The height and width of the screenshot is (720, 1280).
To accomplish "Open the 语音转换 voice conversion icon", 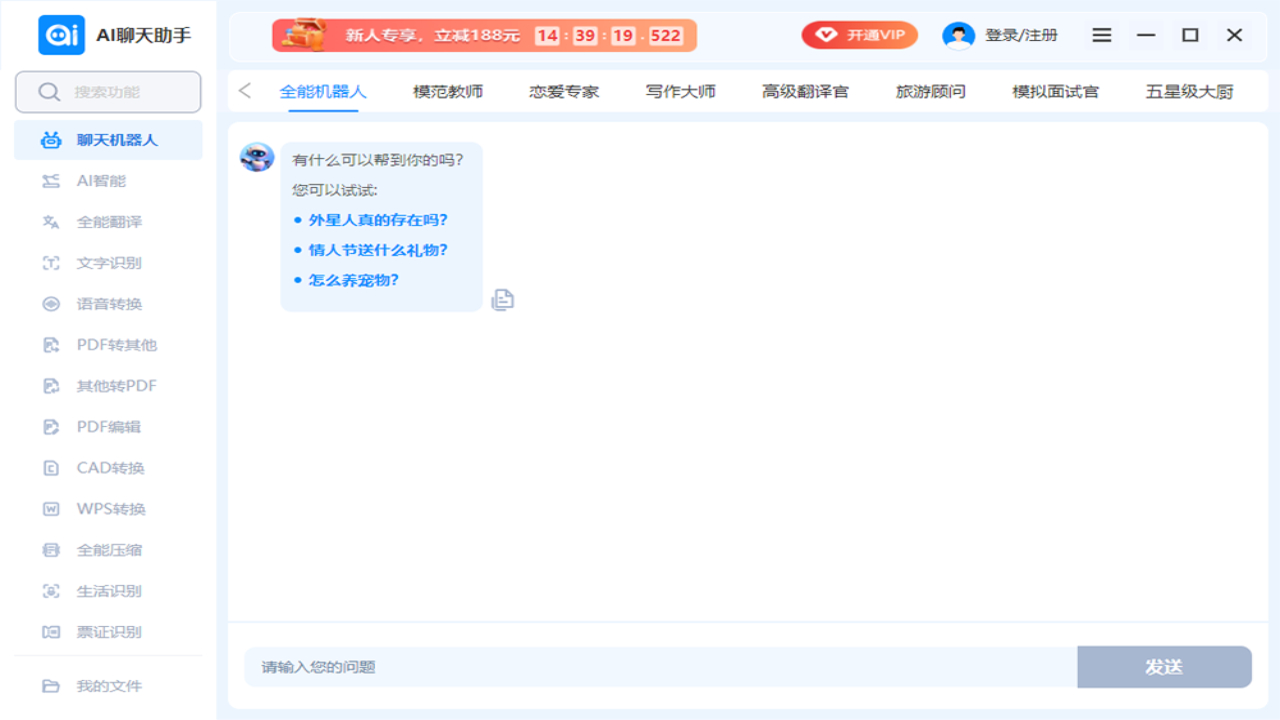I will click(x=51, y=304).
